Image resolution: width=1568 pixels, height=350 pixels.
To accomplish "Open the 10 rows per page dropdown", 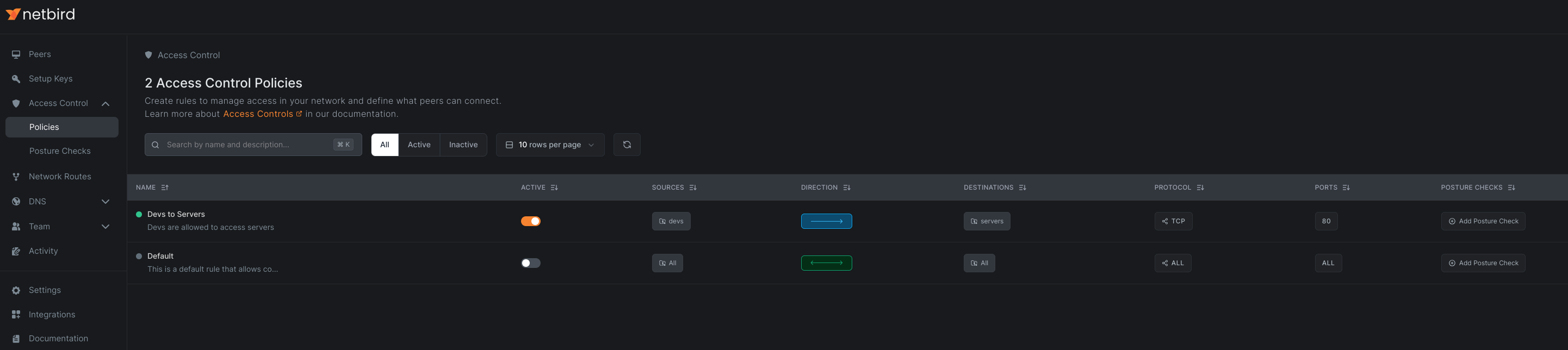I will pos(550,145).
